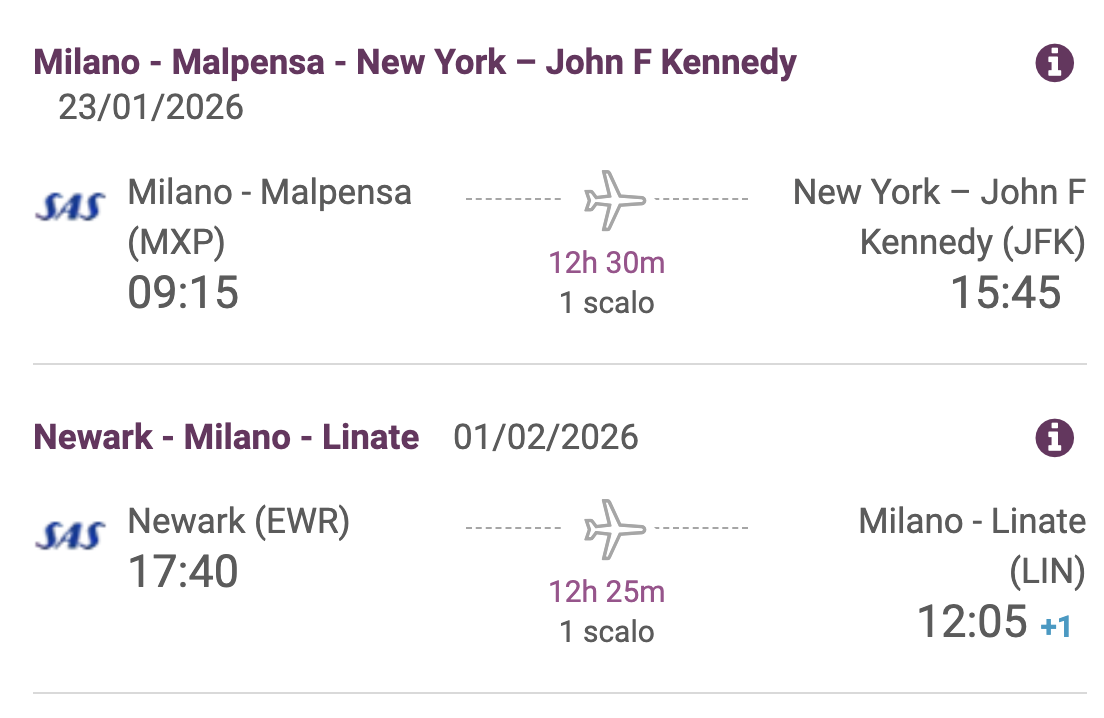
Task: Select the Milano - Malpensa - New York heading
Action: coord(415,63)
